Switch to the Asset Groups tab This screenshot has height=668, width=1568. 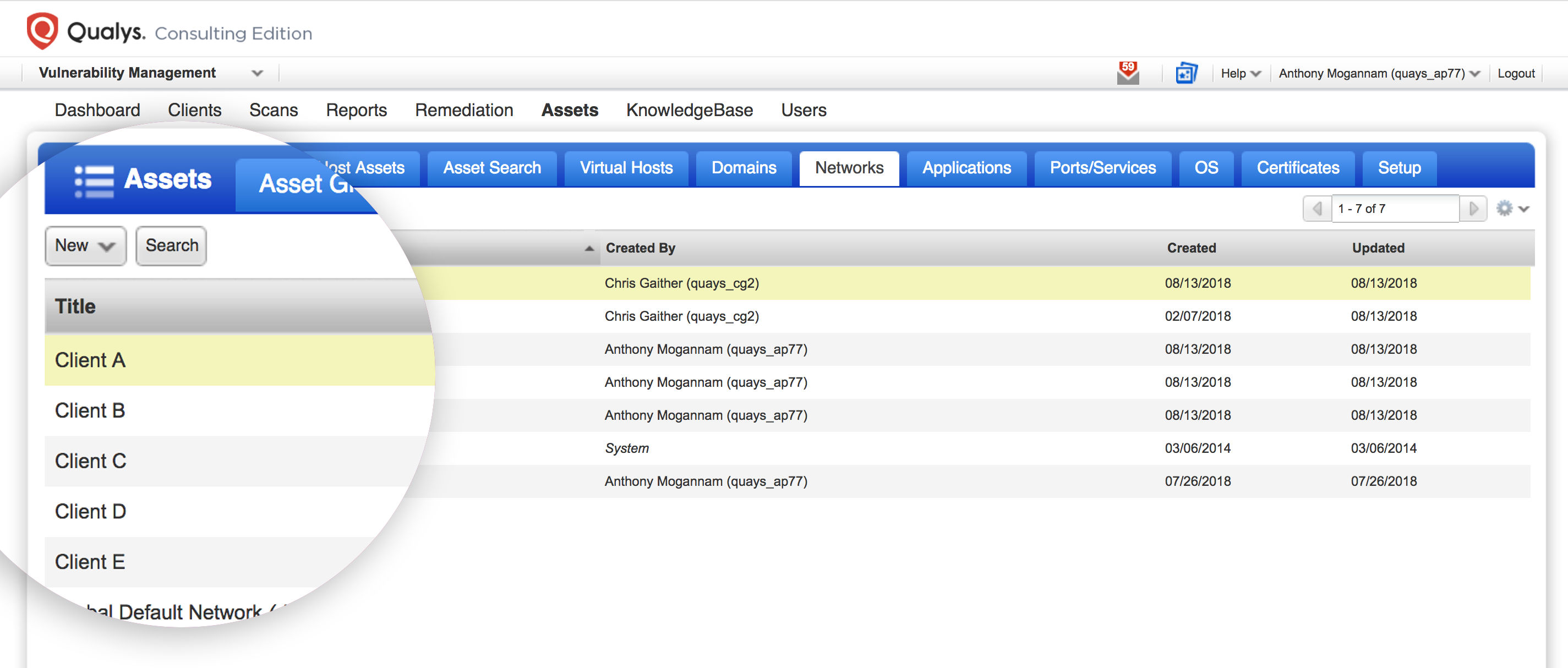tap(304, 184)
